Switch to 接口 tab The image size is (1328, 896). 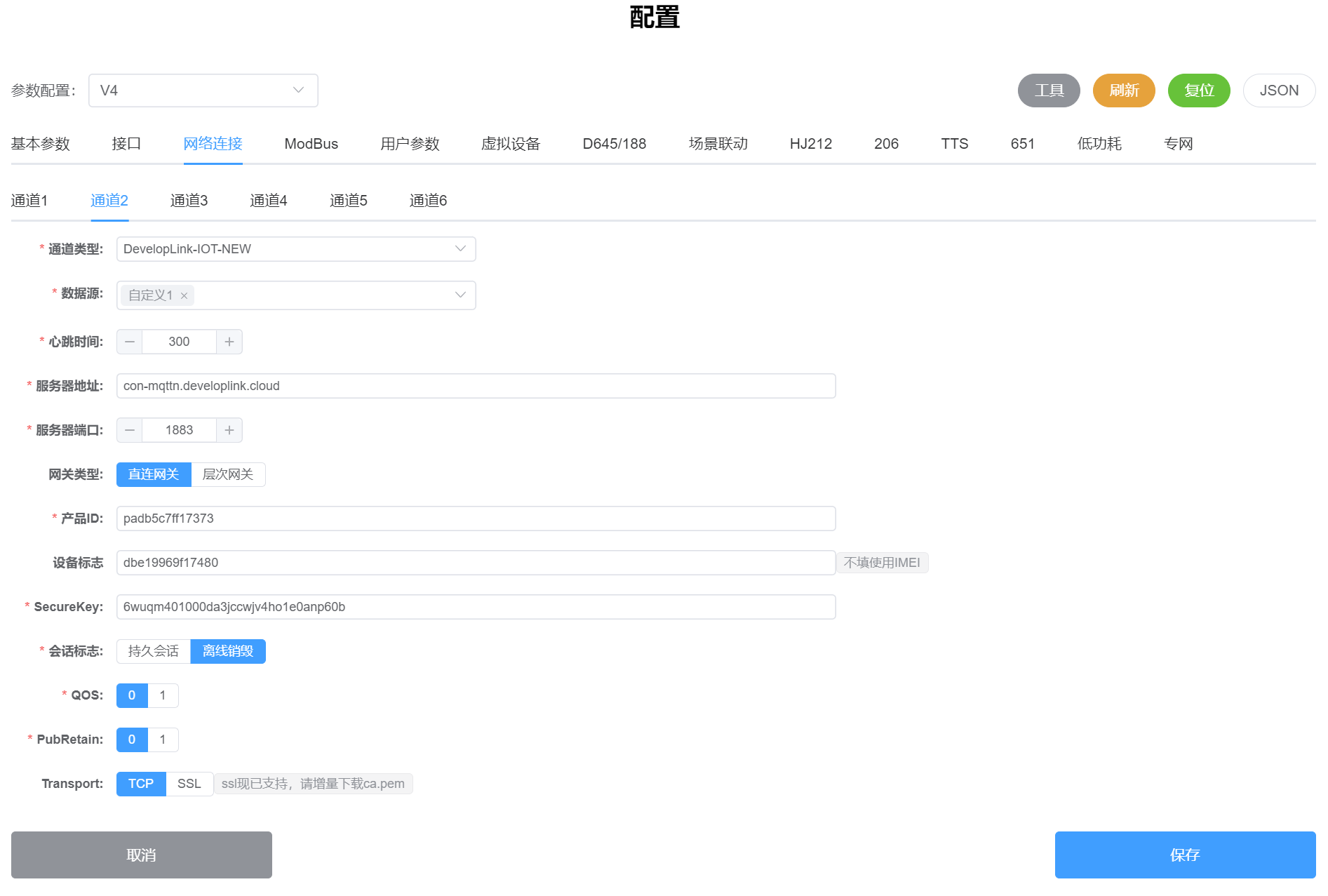point(126,144)
